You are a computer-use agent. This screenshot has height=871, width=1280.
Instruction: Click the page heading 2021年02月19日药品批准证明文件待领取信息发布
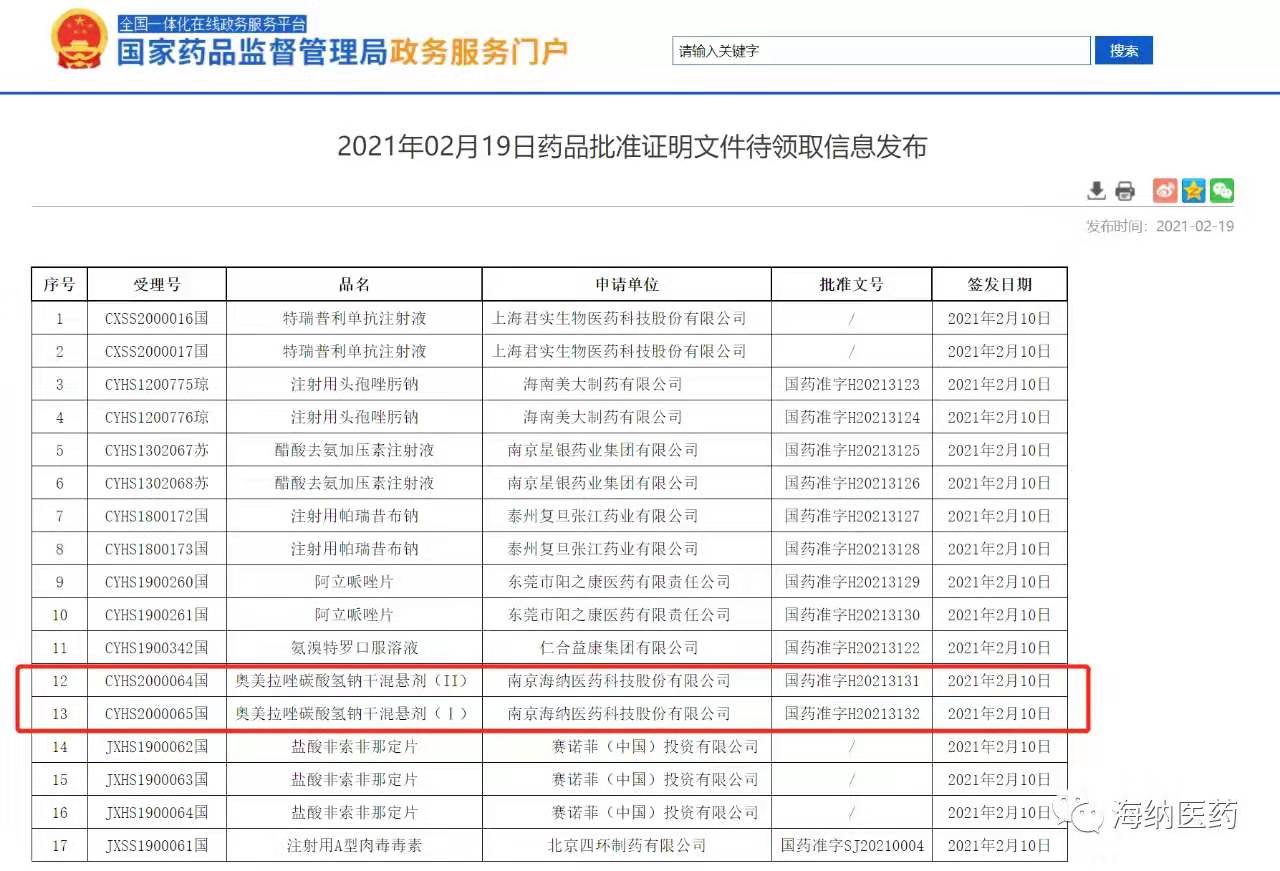tap(632, 147)
